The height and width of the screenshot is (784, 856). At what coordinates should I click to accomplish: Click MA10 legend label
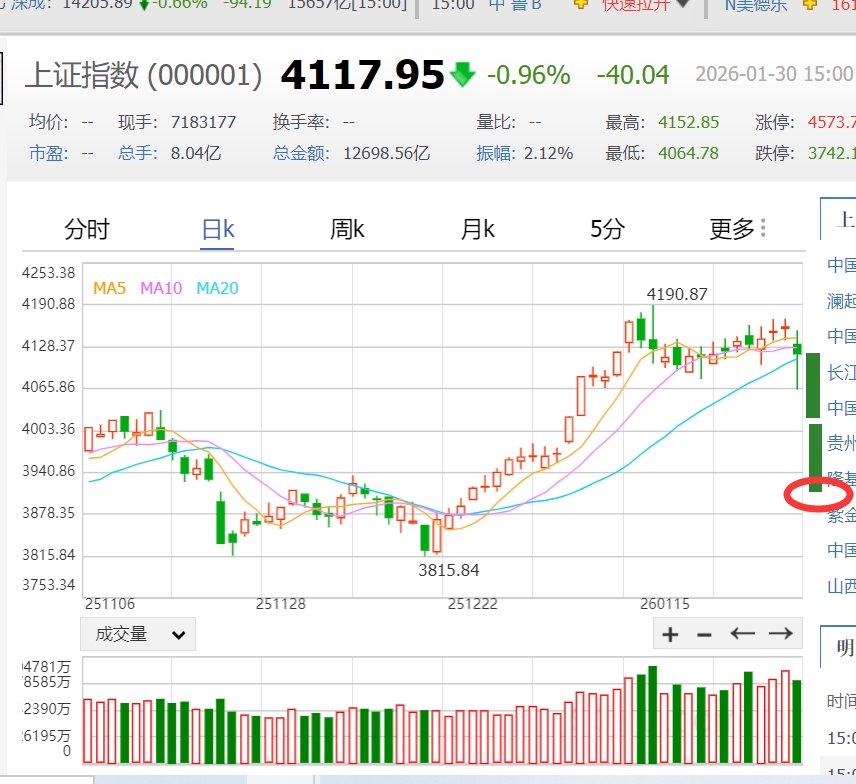point(161,288)
